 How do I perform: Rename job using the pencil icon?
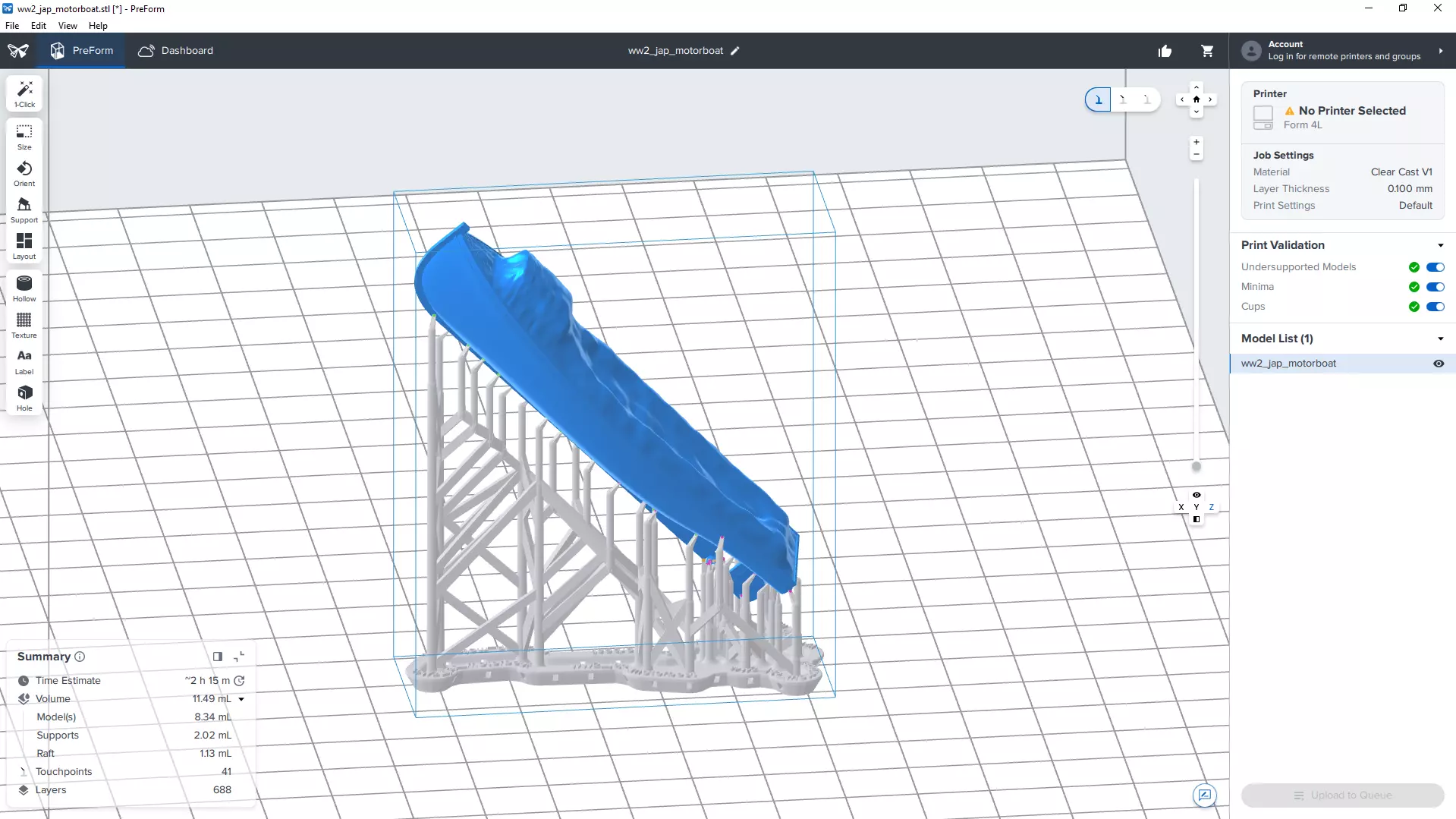point(734,51)
